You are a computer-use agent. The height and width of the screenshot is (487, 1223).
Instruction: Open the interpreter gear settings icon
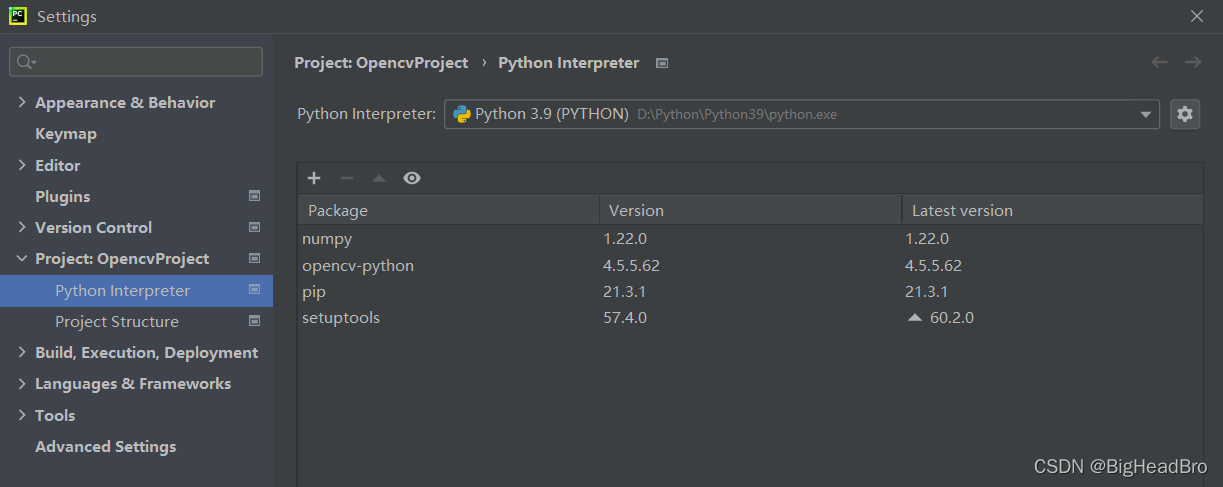coord(1185,114)
